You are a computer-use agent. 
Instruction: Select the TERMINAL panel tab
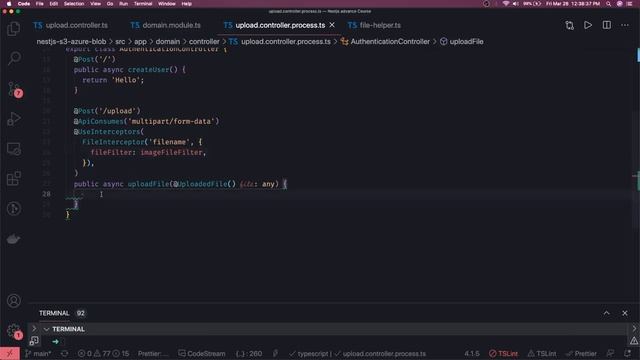pyautogui.click(x=54, y=313)
